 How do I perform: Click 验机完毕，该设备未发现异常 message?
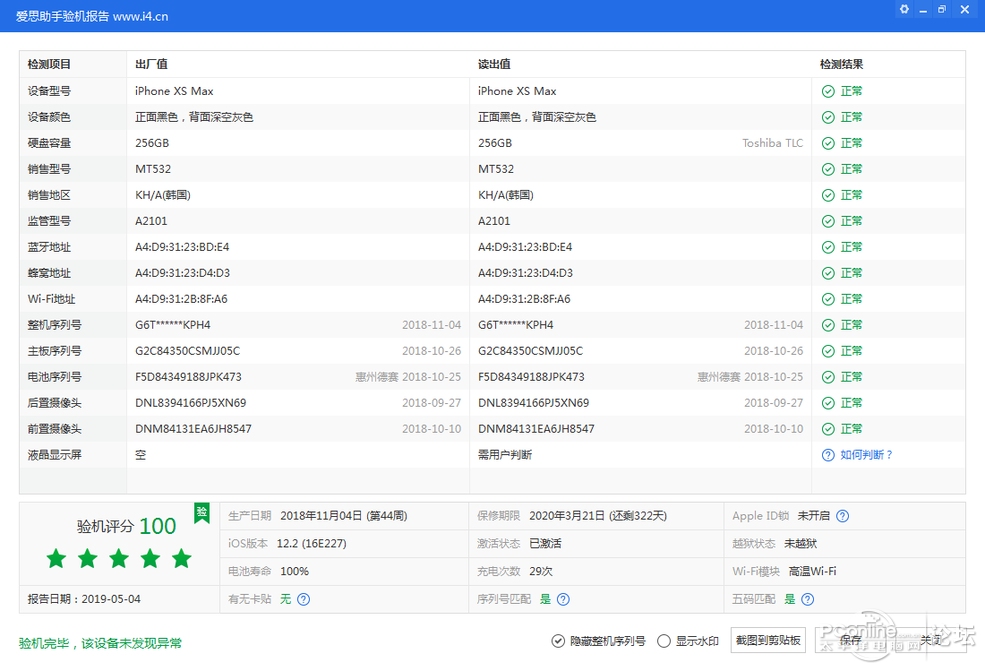click(100, 643)
